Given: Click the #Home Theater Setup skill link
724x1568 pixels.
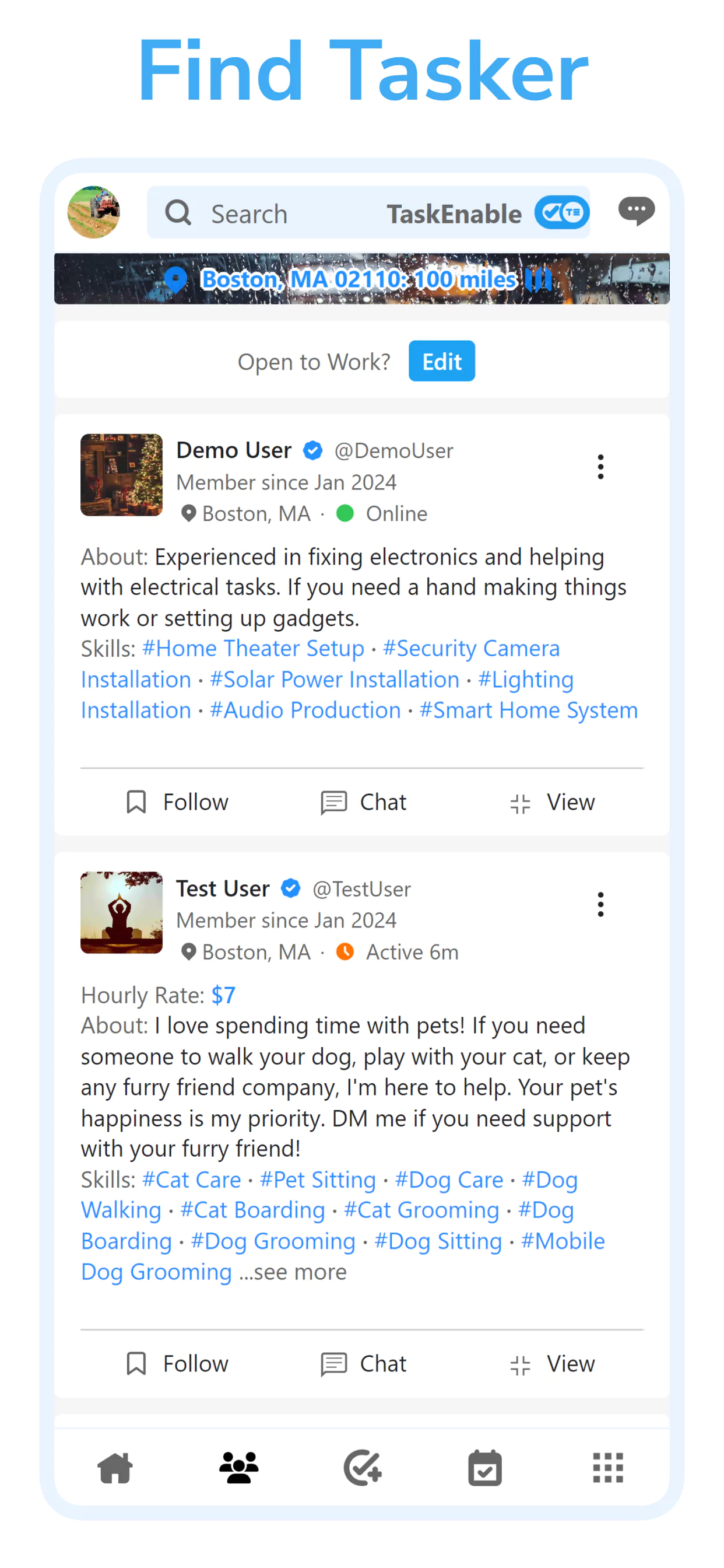Looking at the screenshot, I should (253, 648).
